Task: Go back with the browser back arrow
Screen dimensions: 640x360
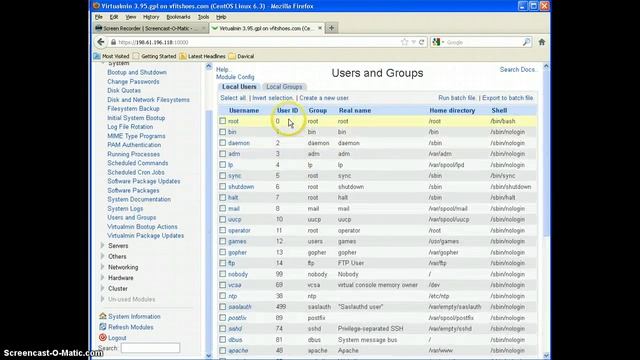Action: [100, 42]
